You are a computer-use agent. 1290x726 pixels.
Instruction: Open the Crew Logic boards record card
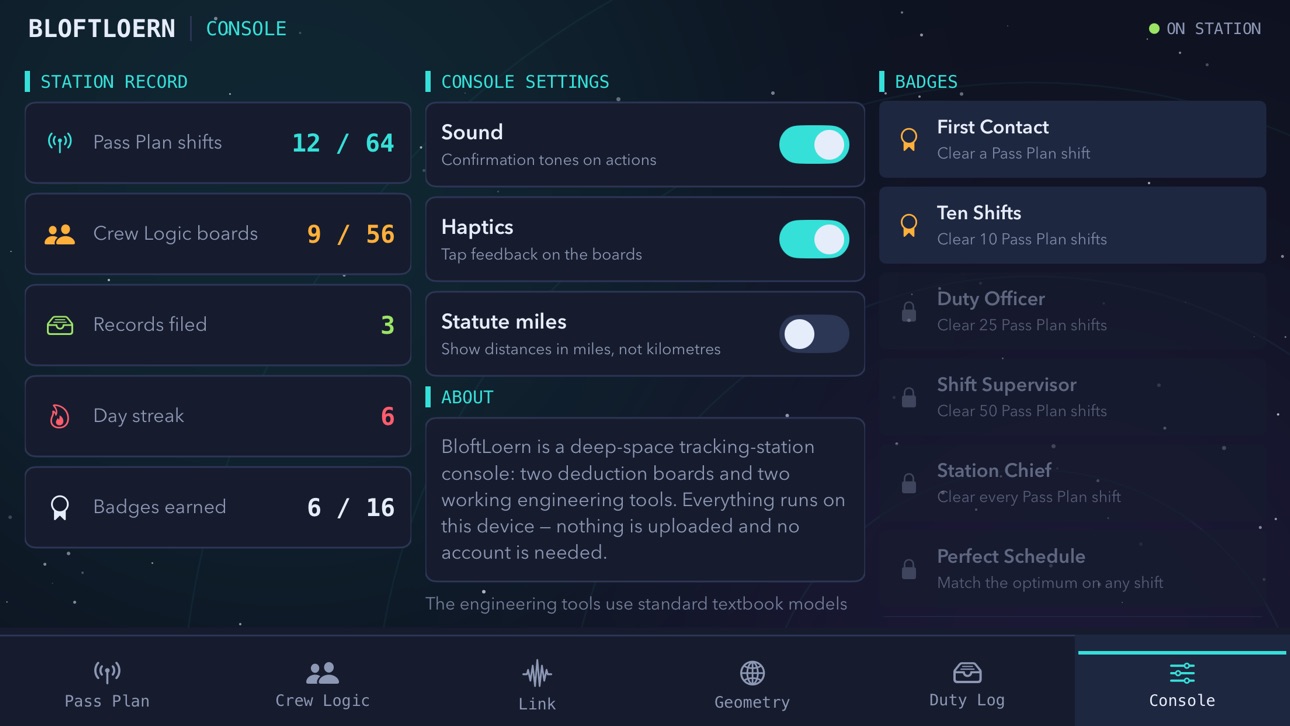pos(218,234)
